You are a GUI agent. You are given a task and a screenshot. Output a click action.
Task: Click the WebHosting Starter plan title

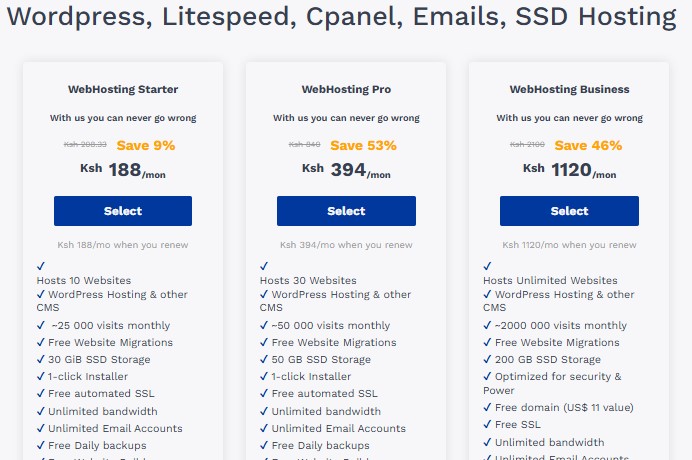pyautogui.click(x=122, y=89)
